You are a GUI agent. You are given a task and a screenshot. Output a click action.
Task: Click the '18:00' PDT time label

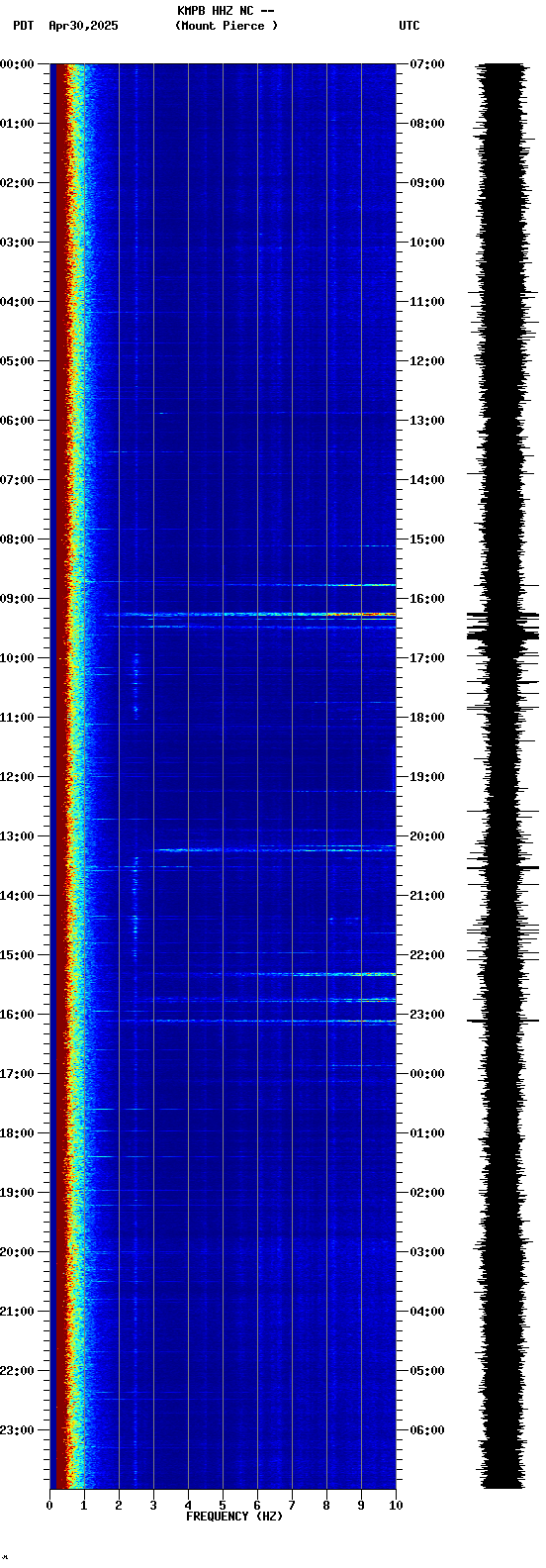17,1133
